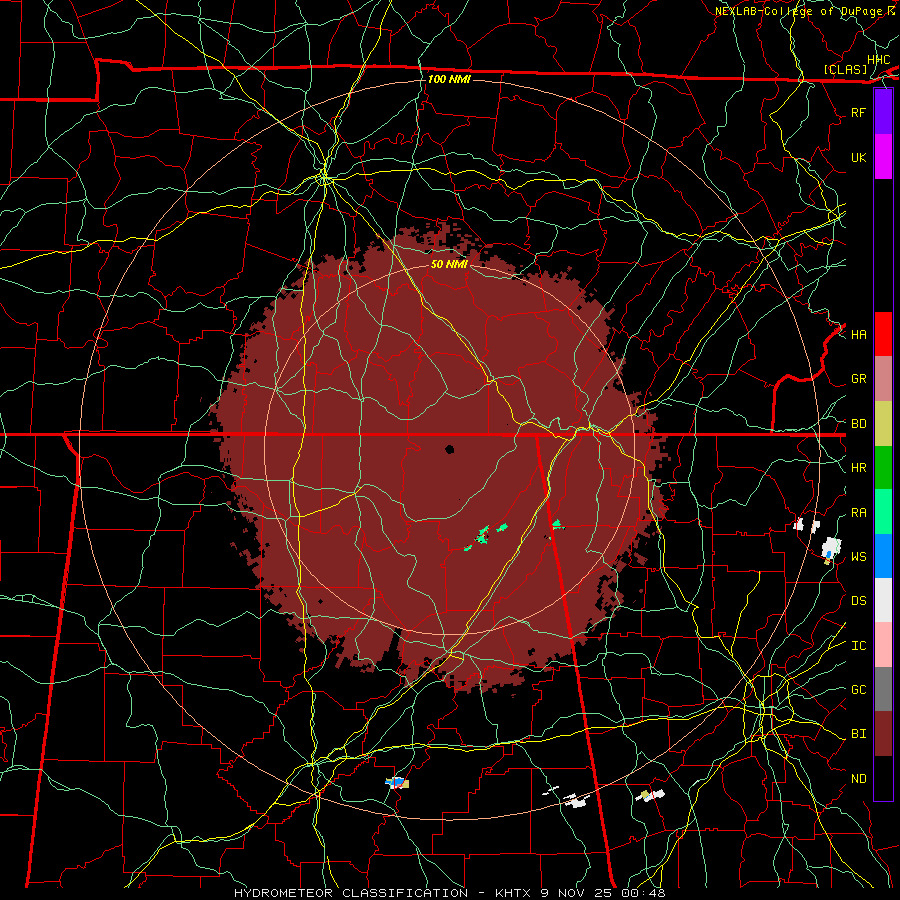Click the '00:48' timestamp
The height and width of the screenshot is (900, 900).
coord(643,893)
